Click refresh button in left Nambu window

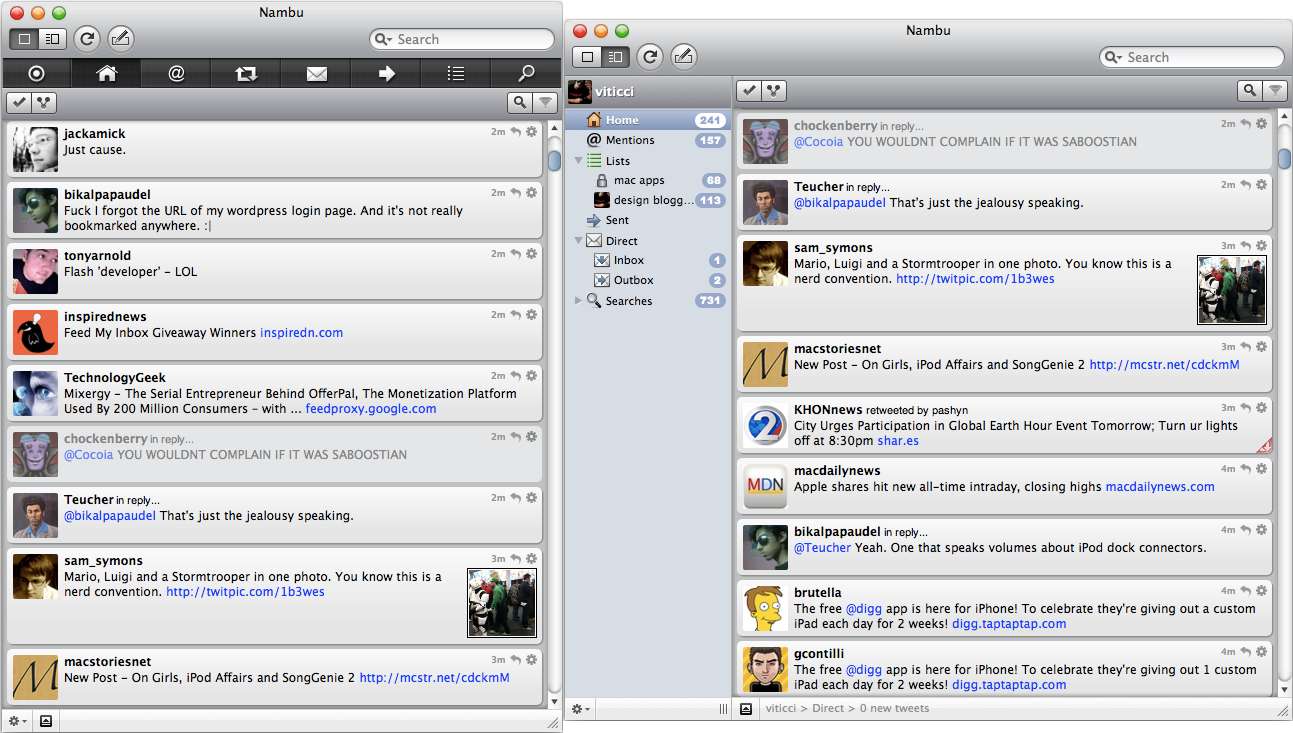87,39
